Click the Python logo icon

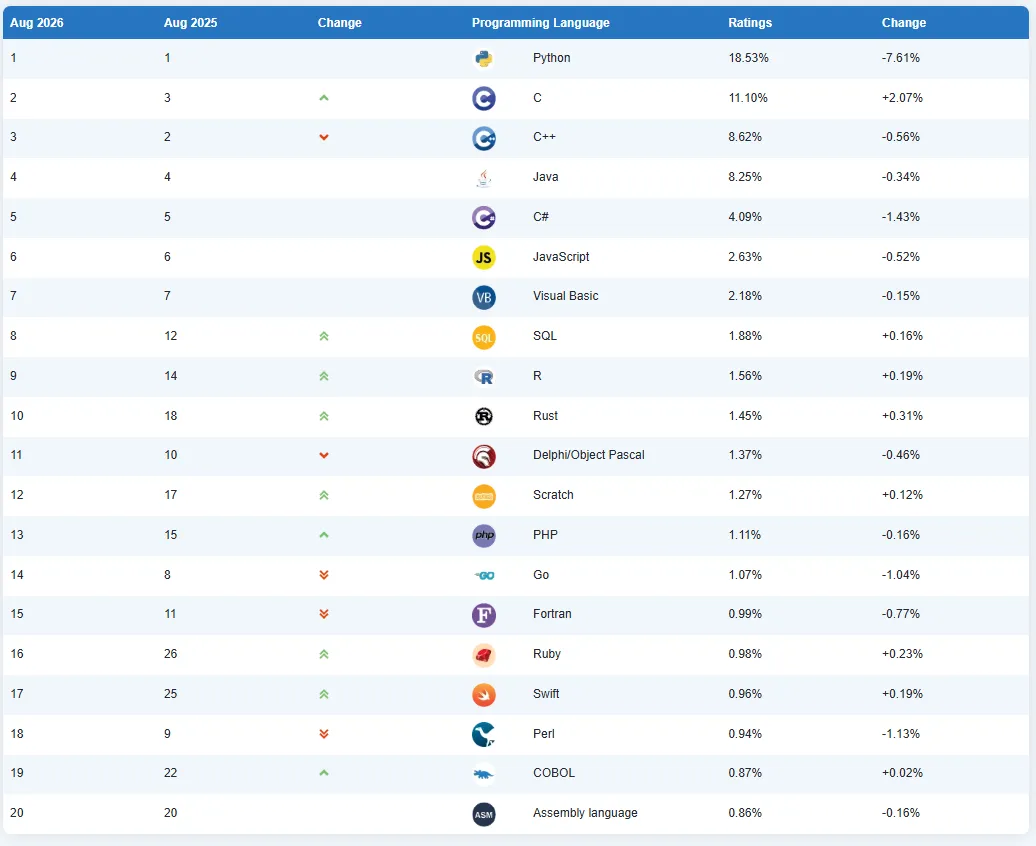click(x=484, y=59)
